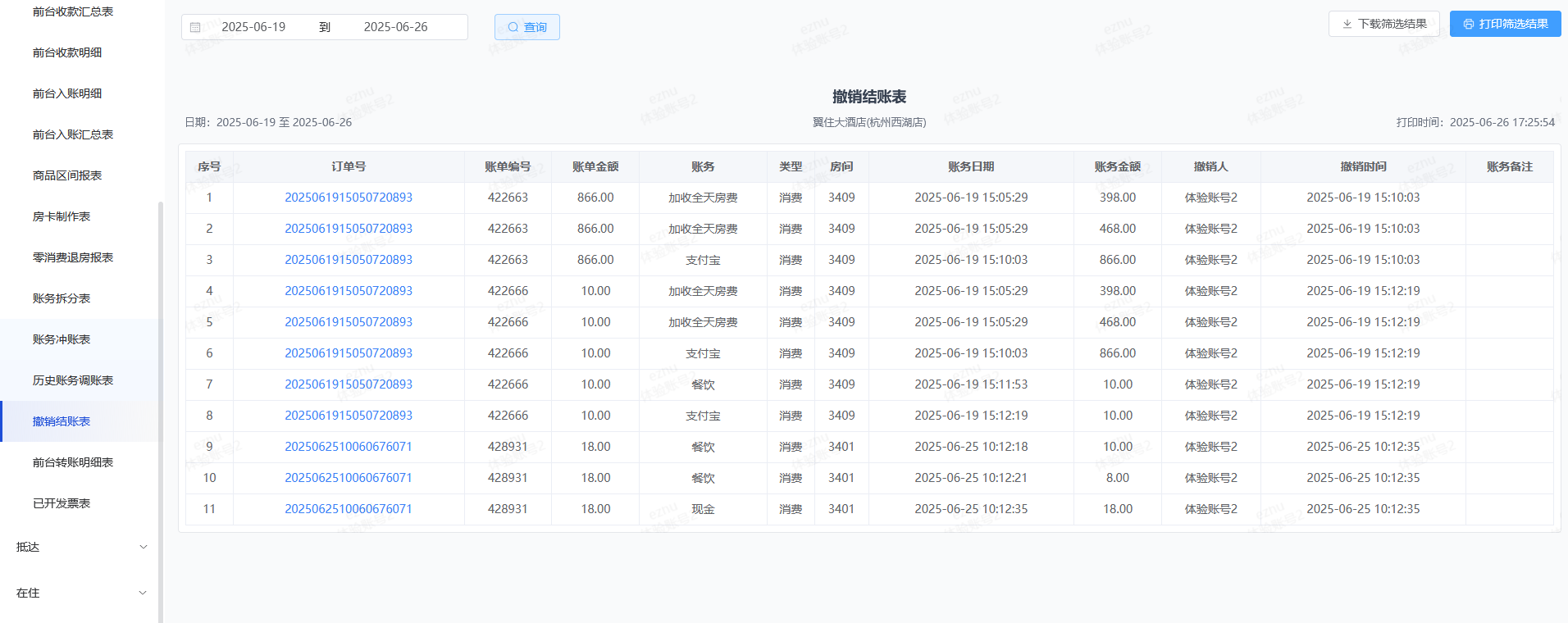Click the sidebar vertical scrollbar
This screenshot has width=1568, height=623.
point(161,410)
